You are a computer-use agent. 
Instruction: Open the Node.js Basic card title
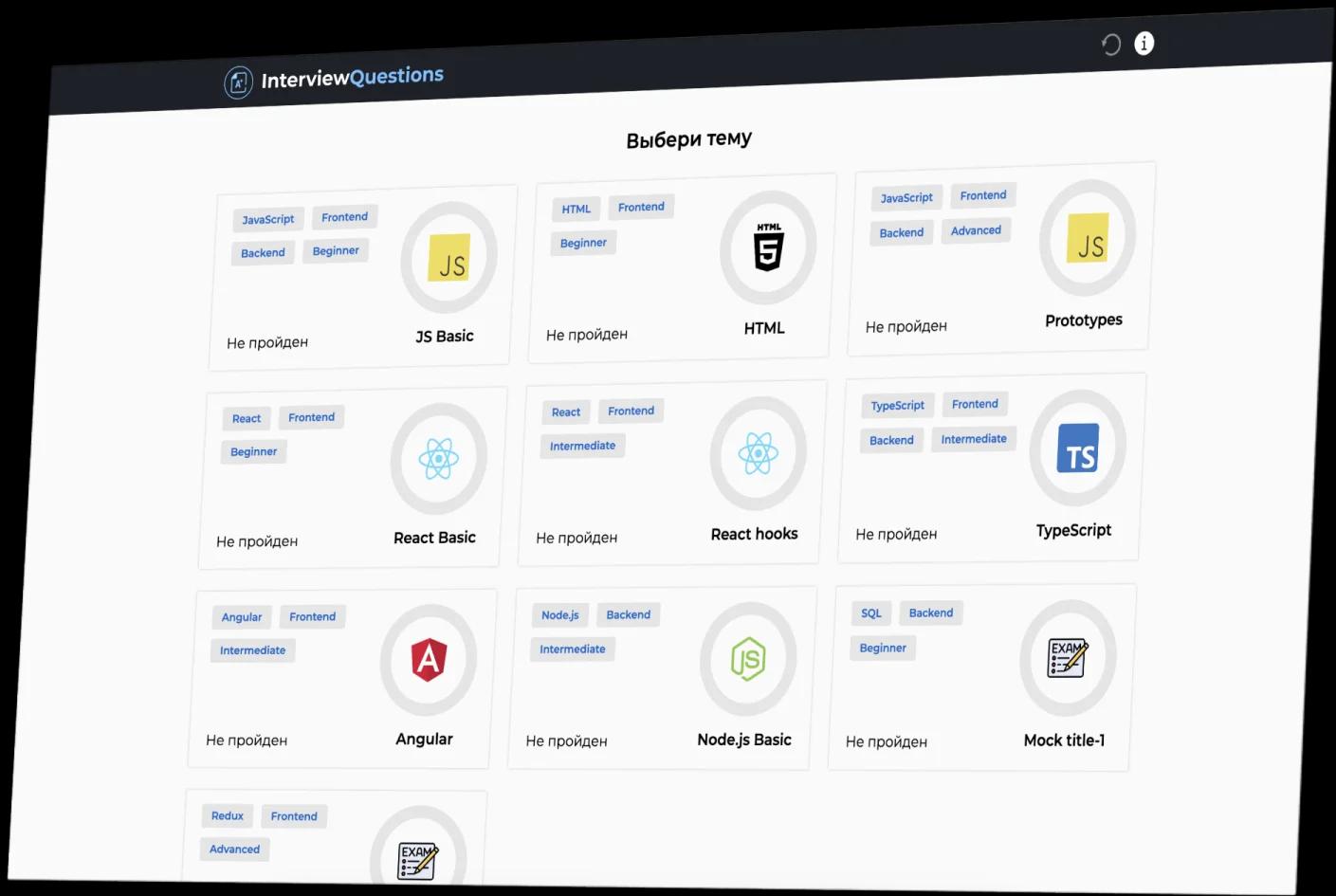tap(743, 740)
